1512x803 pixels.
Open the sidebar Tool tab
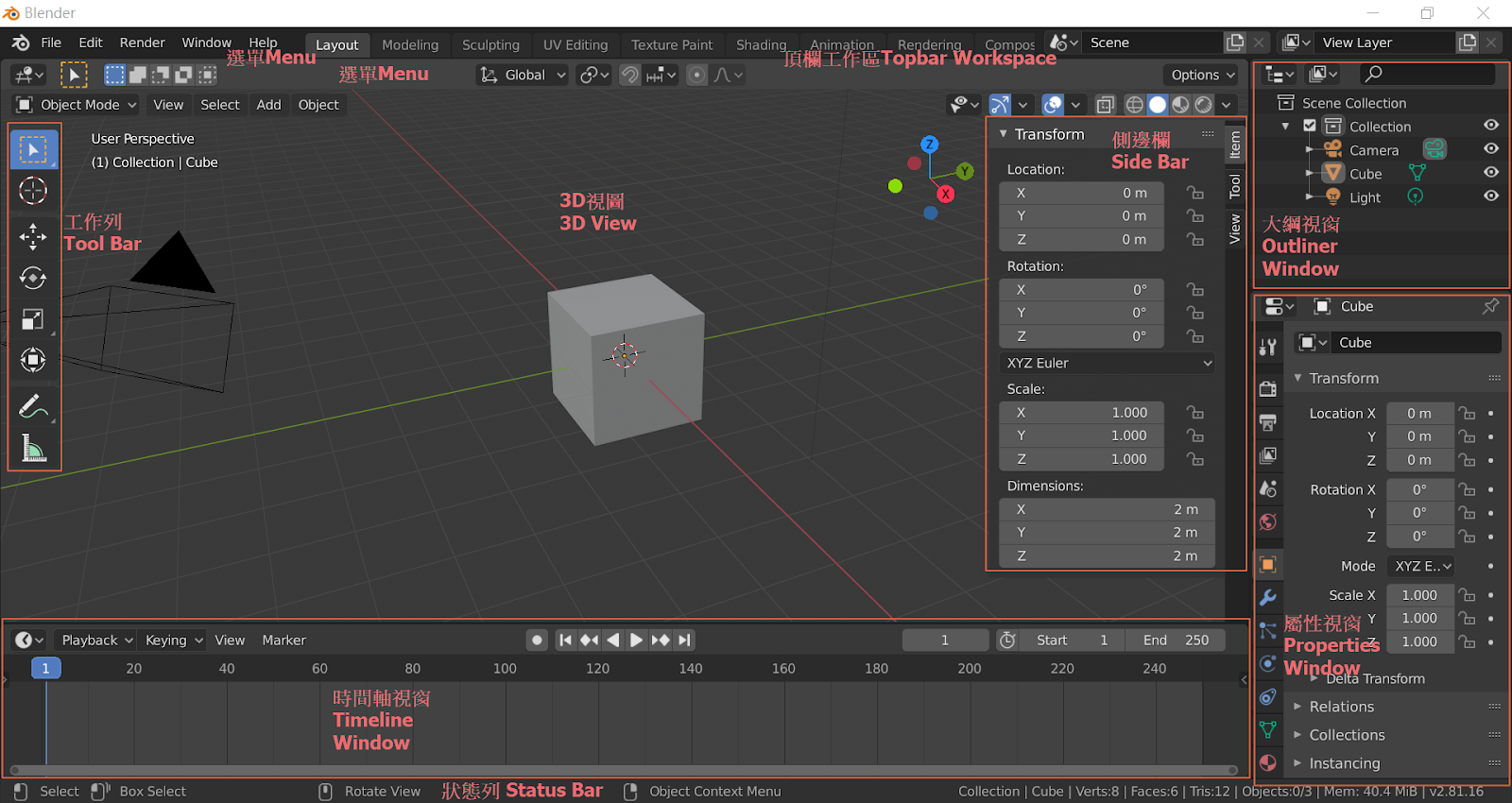(1234, 186)
